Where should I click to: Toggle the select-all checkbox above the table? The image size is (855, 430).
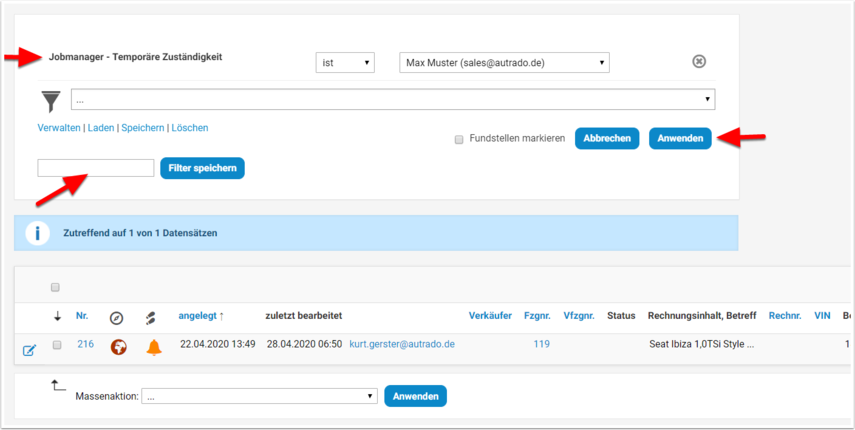[x=56, y=288]
